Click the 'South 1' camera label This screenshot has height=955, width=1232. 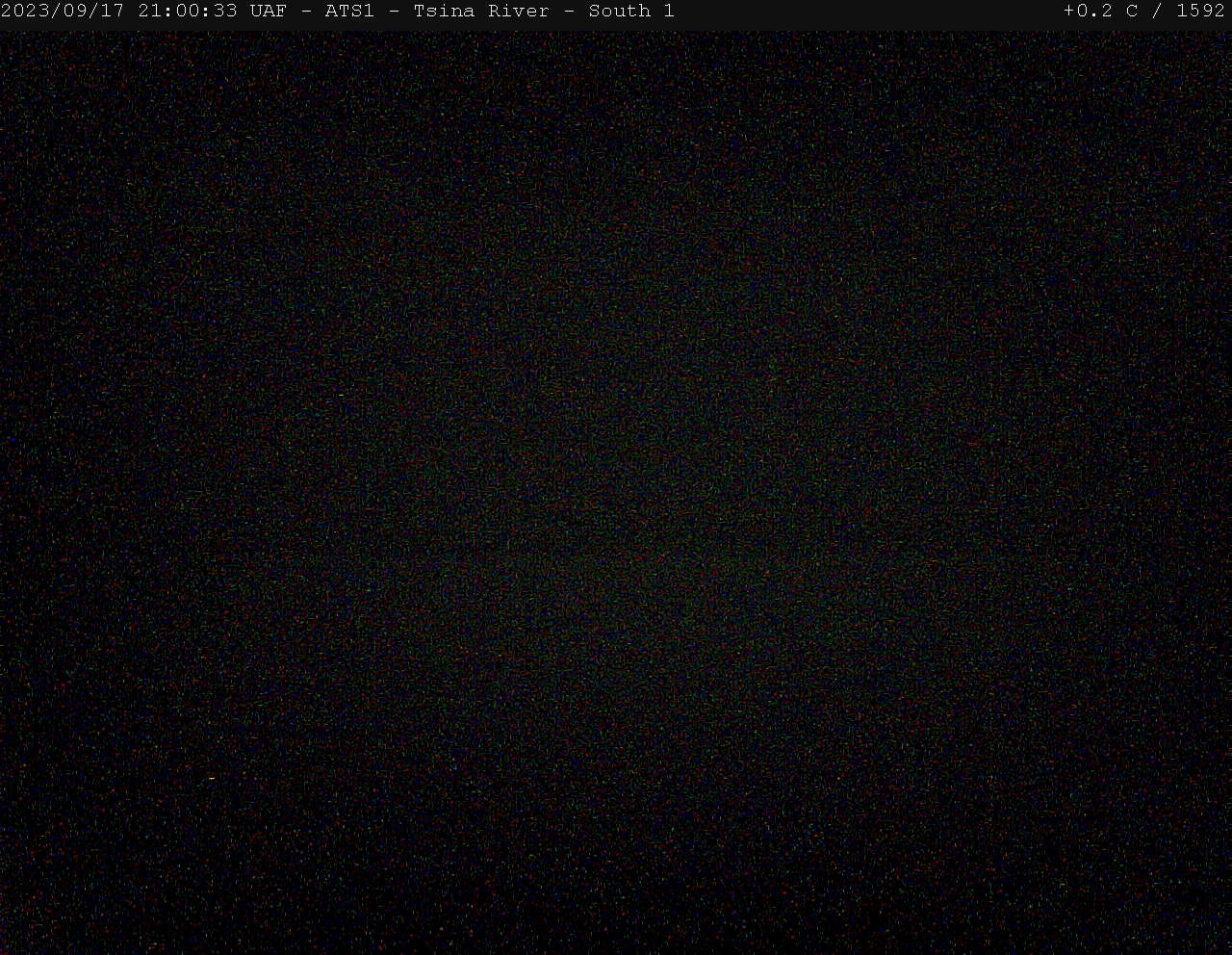coord(631,11)
